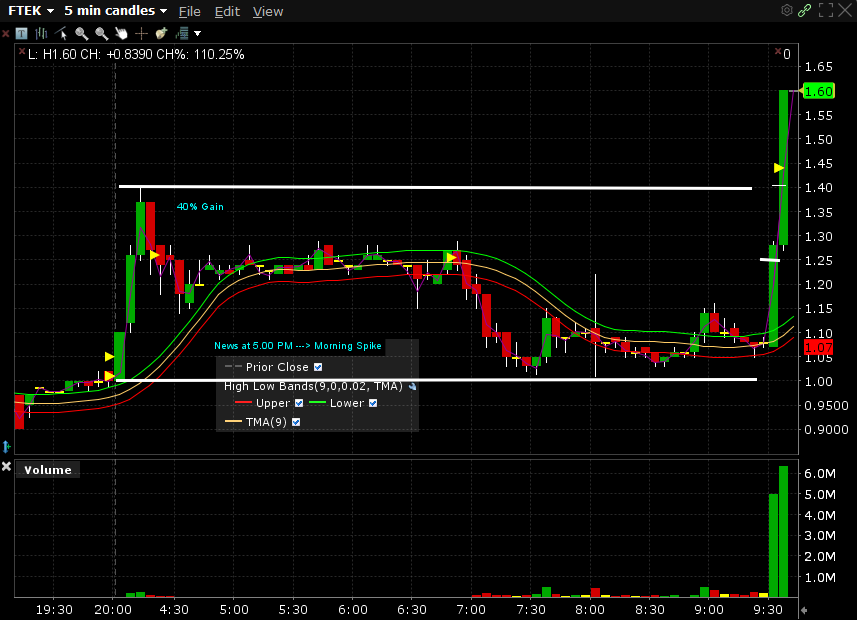Screen dimensions: 857x620
Task: Open the studies indicator chart icon
Action: coord(182,33)
